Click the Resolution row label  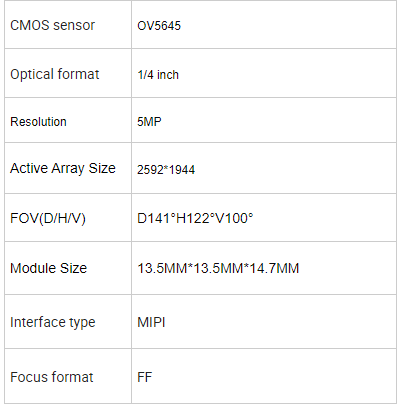[38, 122]
